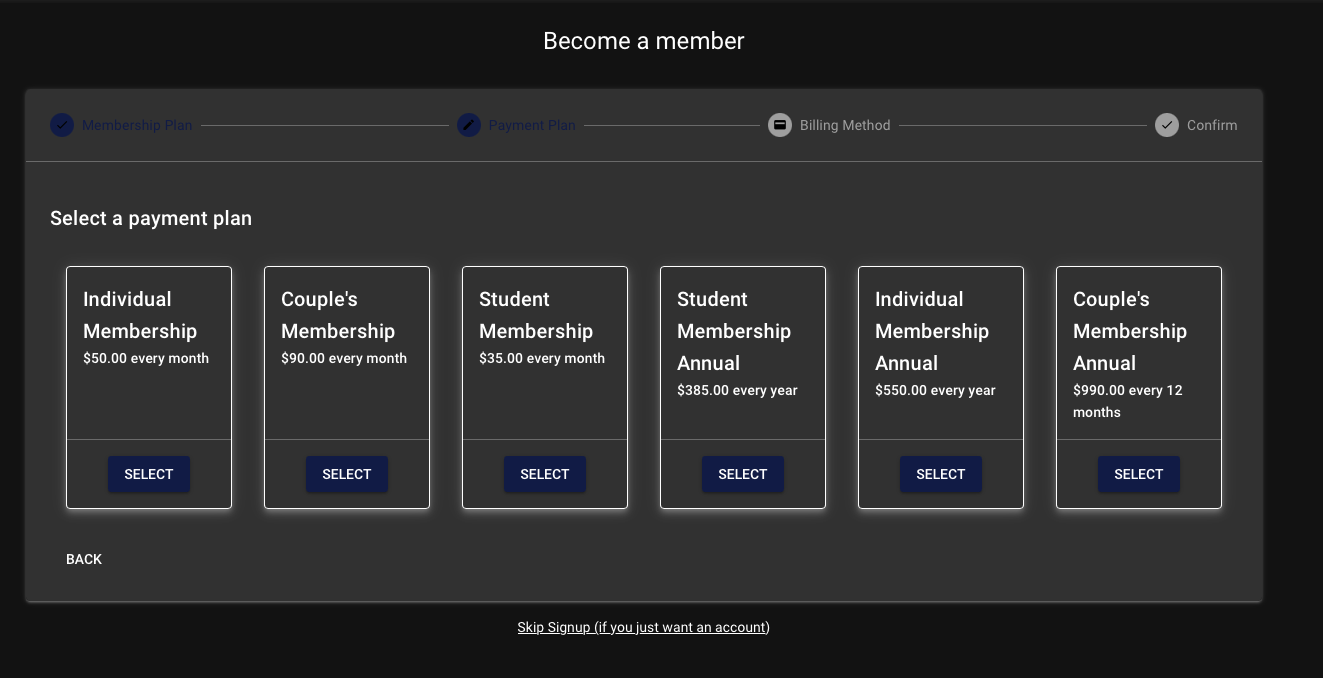Click the Membership Plan step checkmark icon
Screen dimensions: 1323x678
(62, 125)
